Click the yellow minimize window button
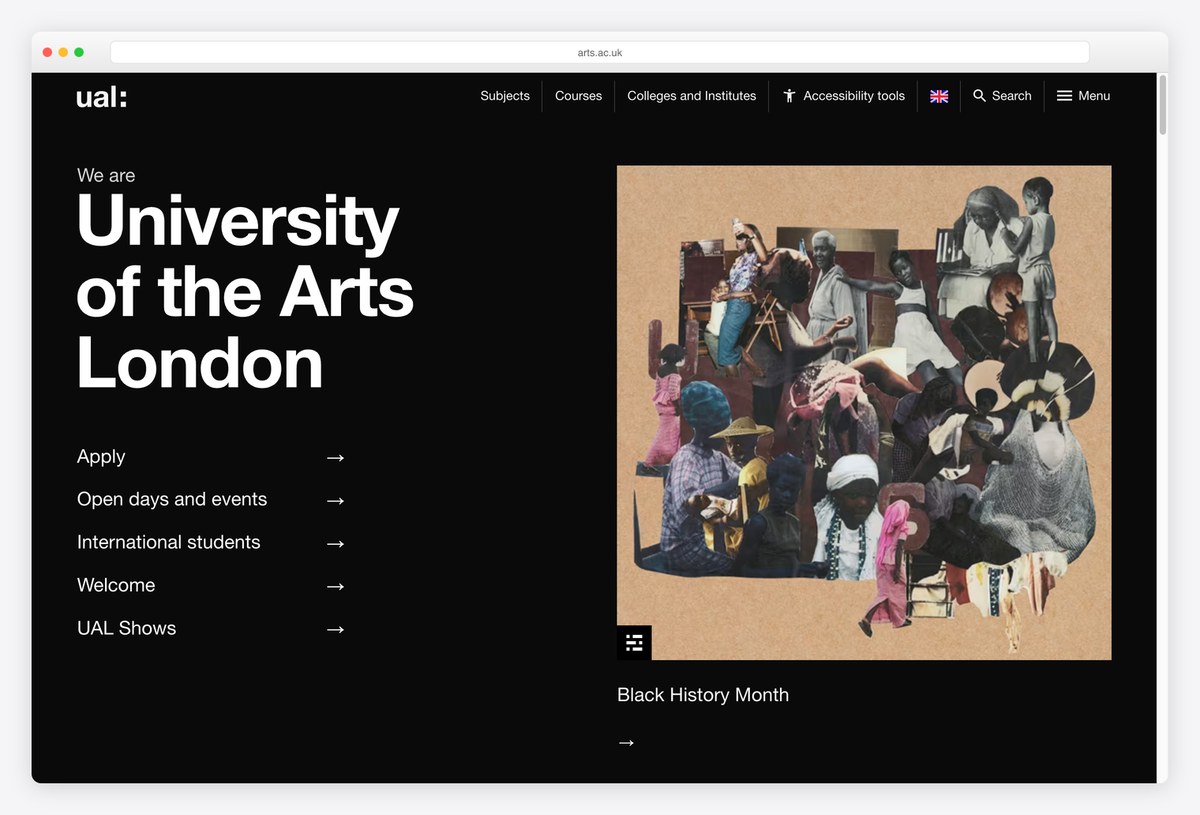The height and width of the screenshot is (815, 1200). pyautogui.click(x=63, y=52)
